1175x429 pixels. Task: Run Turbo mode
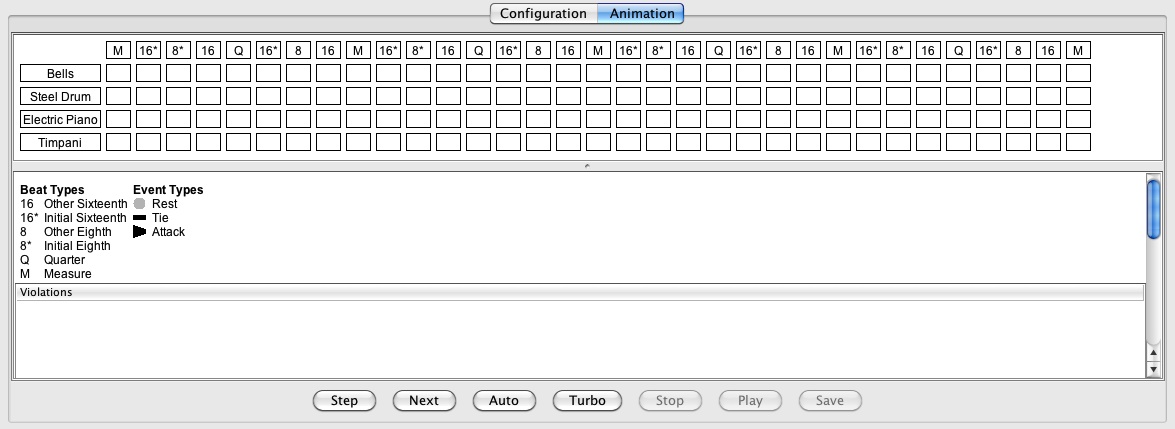(588, 400)
